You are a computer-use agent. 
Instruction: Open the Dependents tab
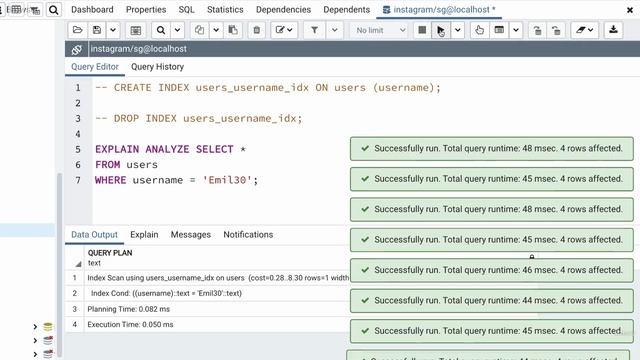tap(347, 9)
